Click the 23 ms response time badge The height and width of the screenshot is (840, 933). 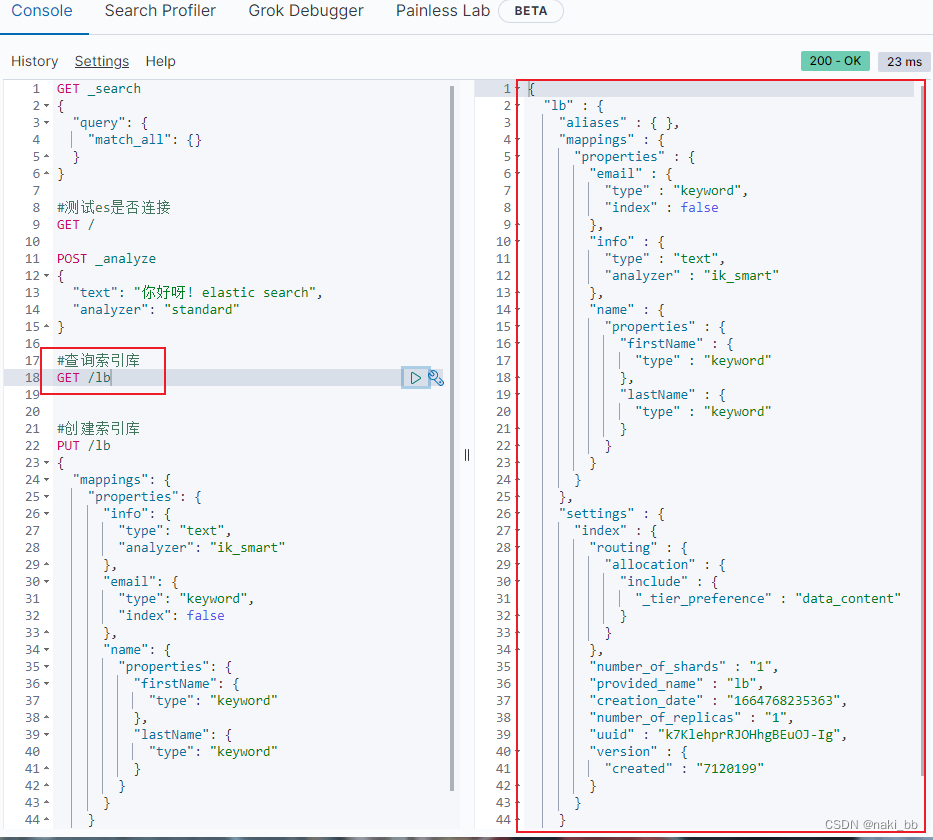[903, 61]
